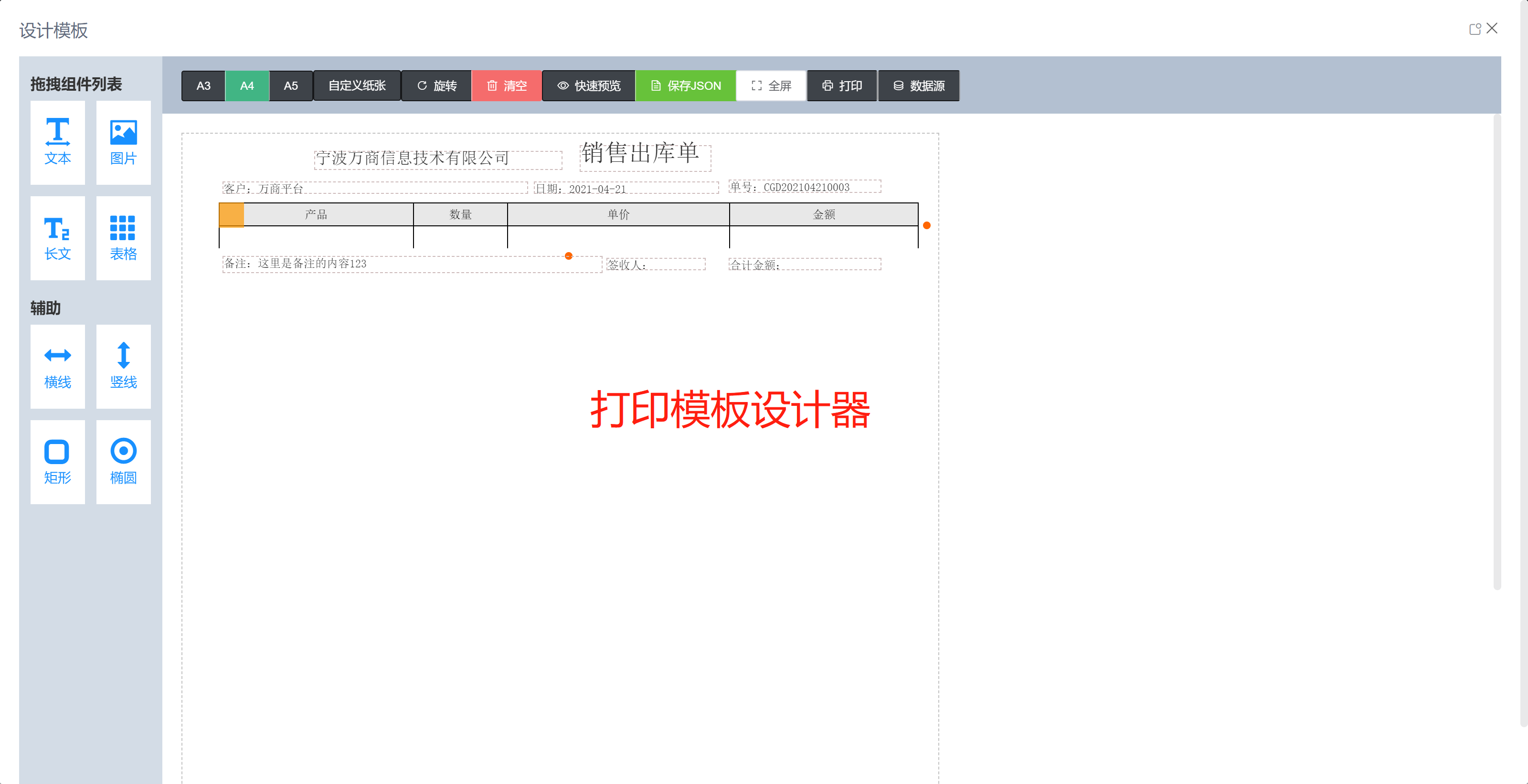The width and height of the screenshot is (1528, 784).
Task: Close the 设计模板 dialog
Action: (1492, 29)
